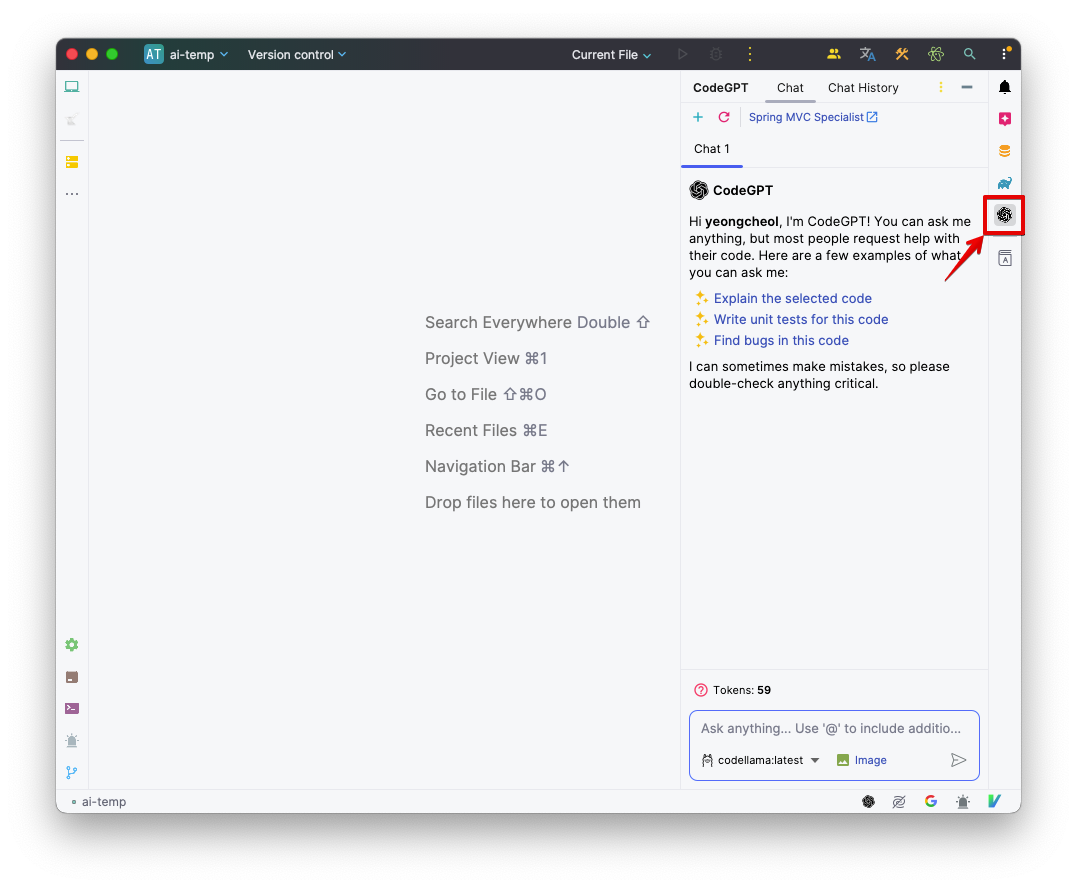Screen dimensions: 1077x887
Task: Select the Chat 1 tab
Action: 712,149
